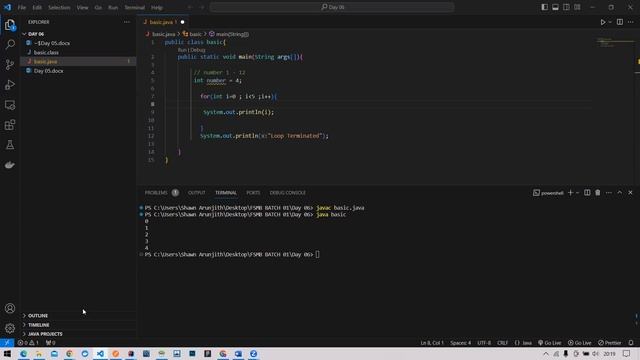Switch to the DEBUG CONSOLE tab

[288, 193]
